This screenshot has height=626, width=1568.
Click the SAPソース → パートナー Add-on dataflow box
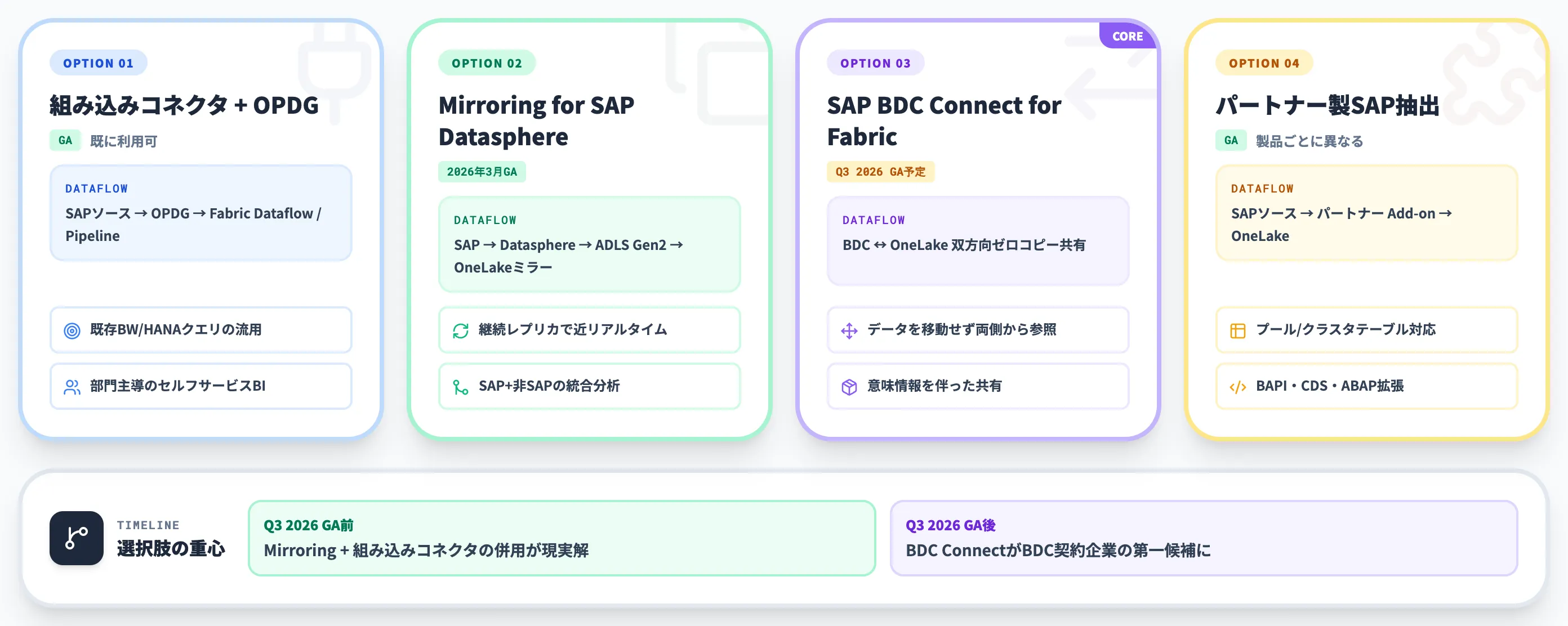1366,213
